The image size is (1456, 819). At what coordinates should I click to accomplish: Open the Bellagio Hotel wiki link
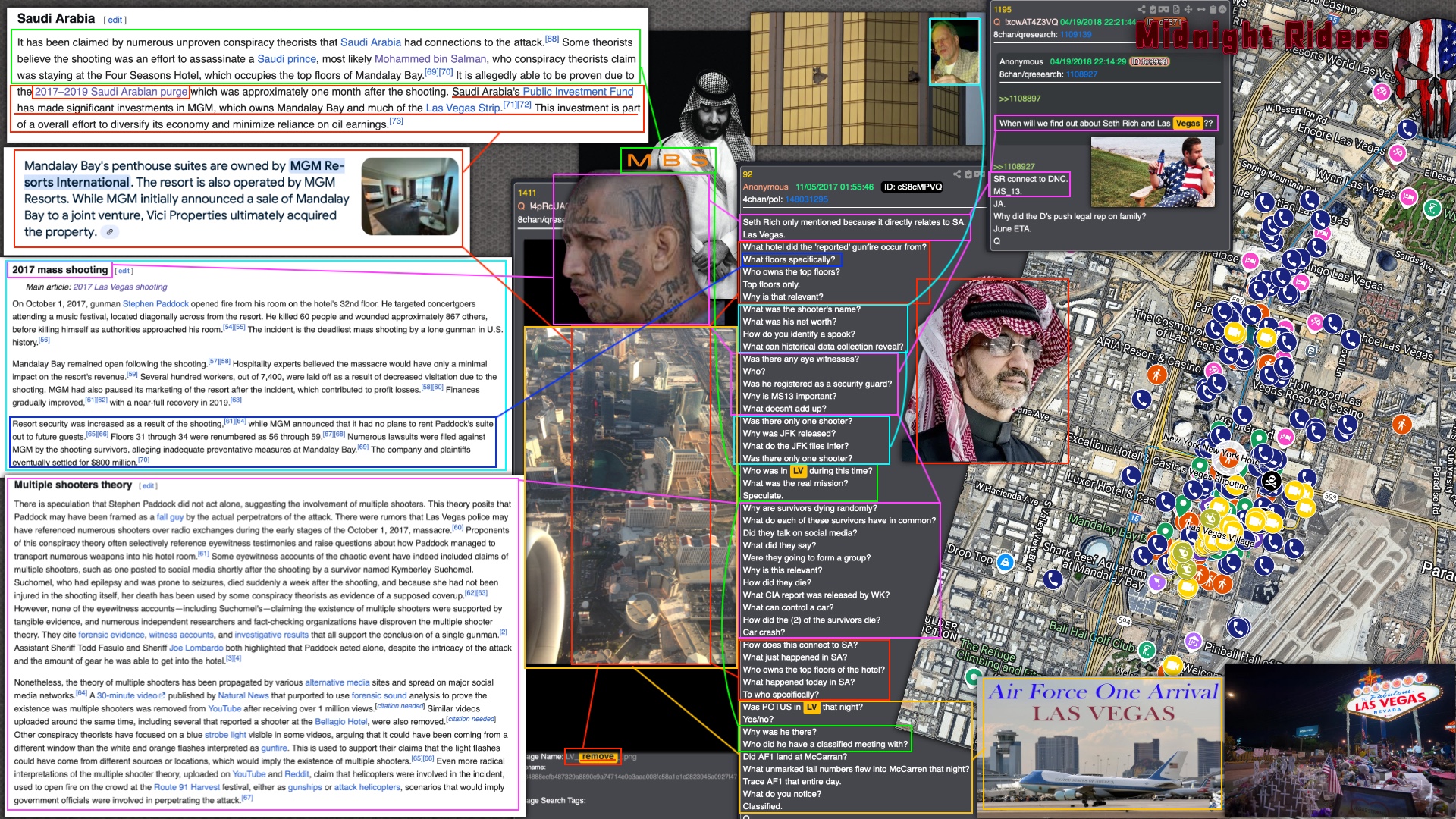340,721
